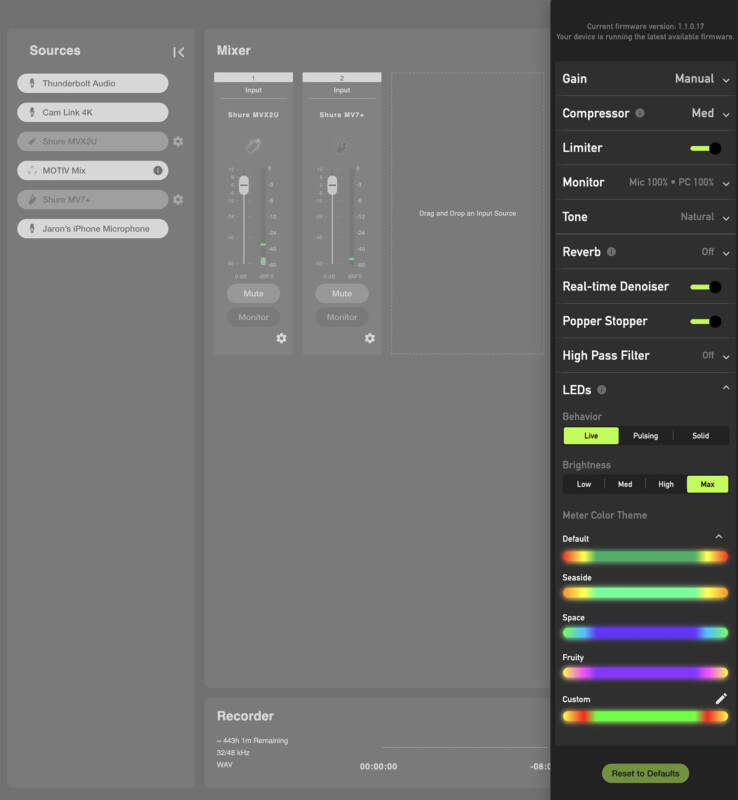Click the Shure MVX2U source in Sources list

pyautogui.click(x=92, y=141)
